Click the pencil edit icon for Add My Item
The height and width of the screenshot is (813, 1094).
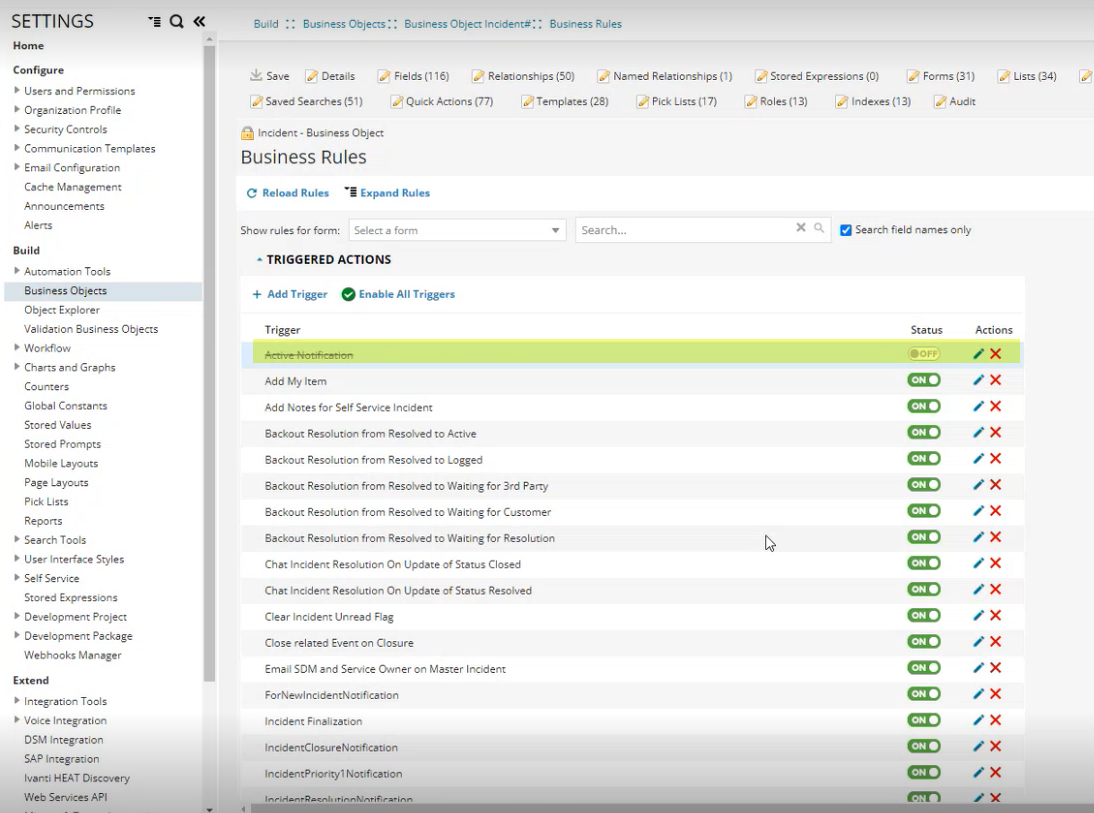979,380
